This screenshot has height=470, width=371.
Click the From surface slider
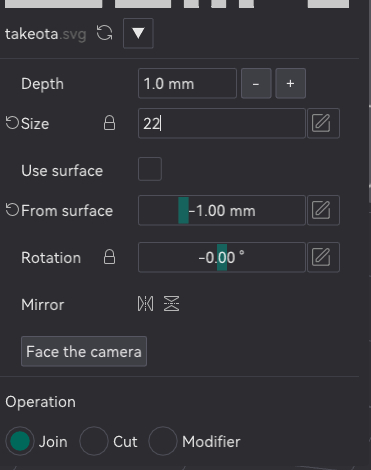click(x=222, y=210)
